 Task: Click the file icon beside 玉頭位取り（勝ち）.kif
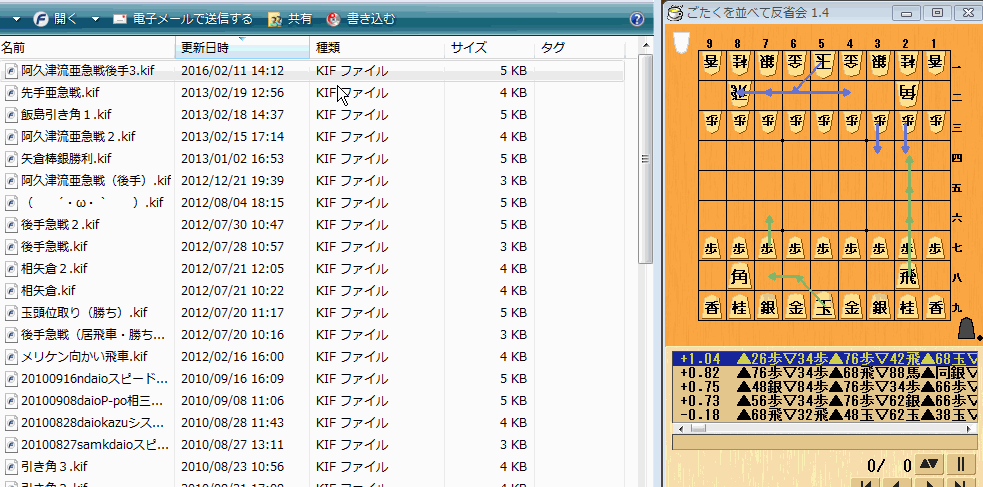[10, 313]
